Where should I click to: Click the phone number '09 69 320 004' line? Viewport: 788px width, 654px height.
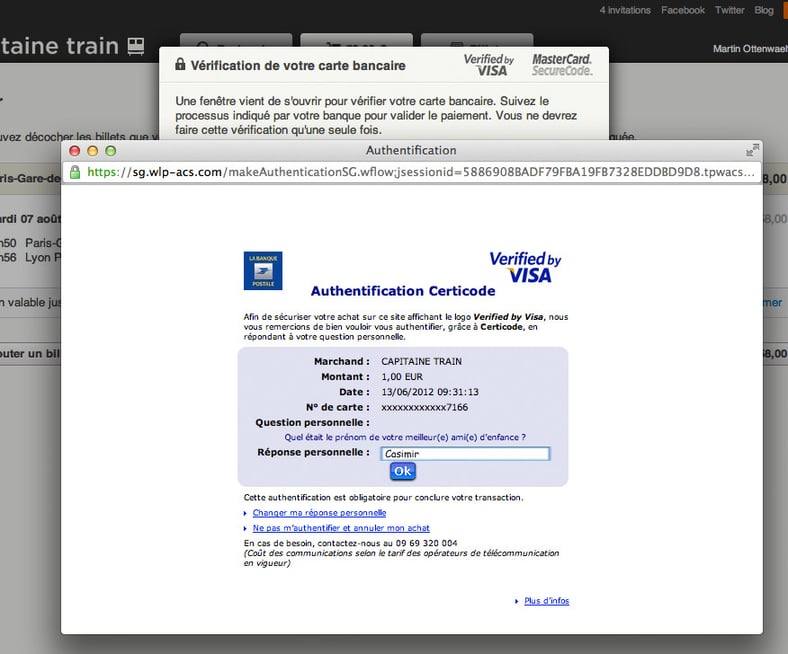350,543
